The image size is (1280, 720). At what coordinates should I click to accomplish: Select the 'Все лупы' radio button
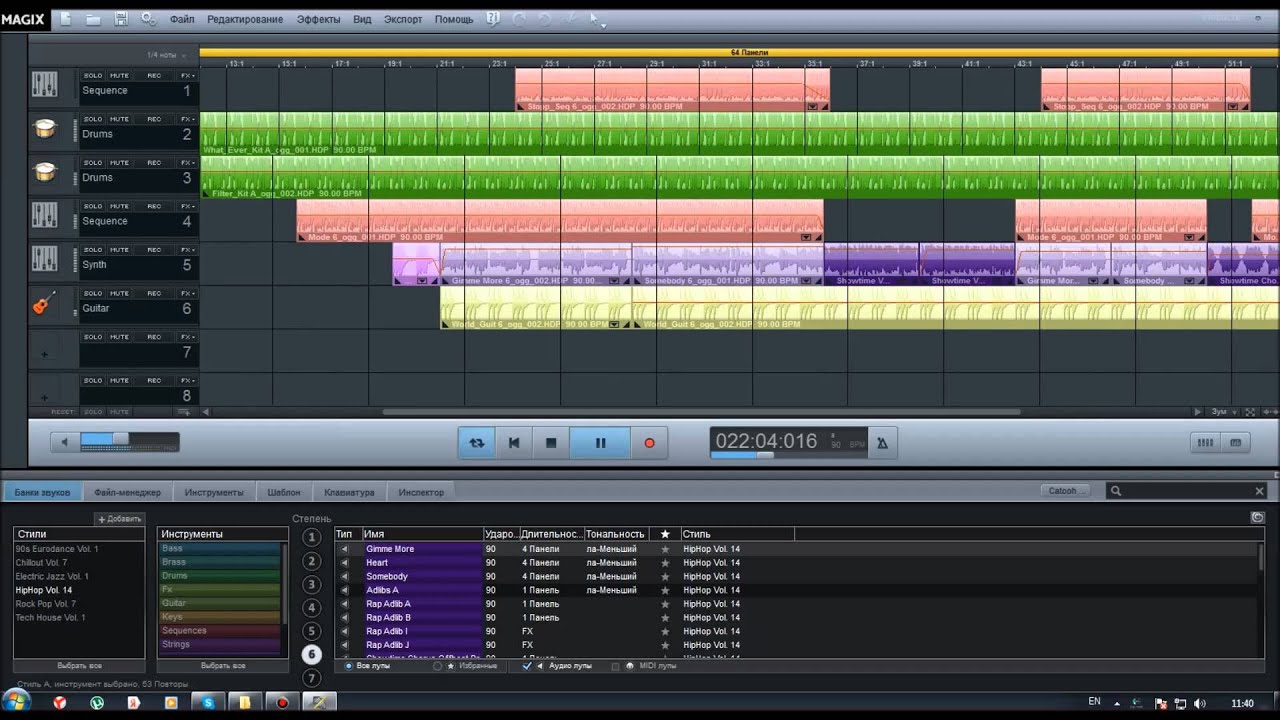[x=349, y=666]
